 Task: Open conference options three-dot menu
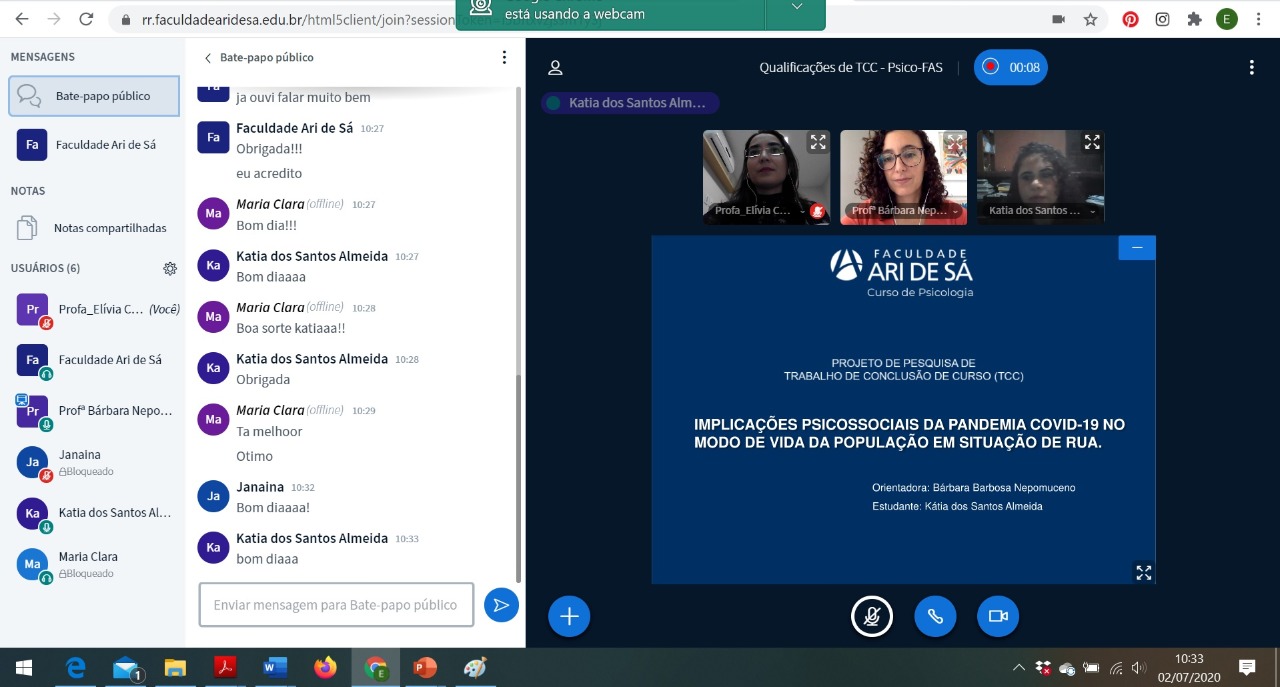coord(1251,68)
